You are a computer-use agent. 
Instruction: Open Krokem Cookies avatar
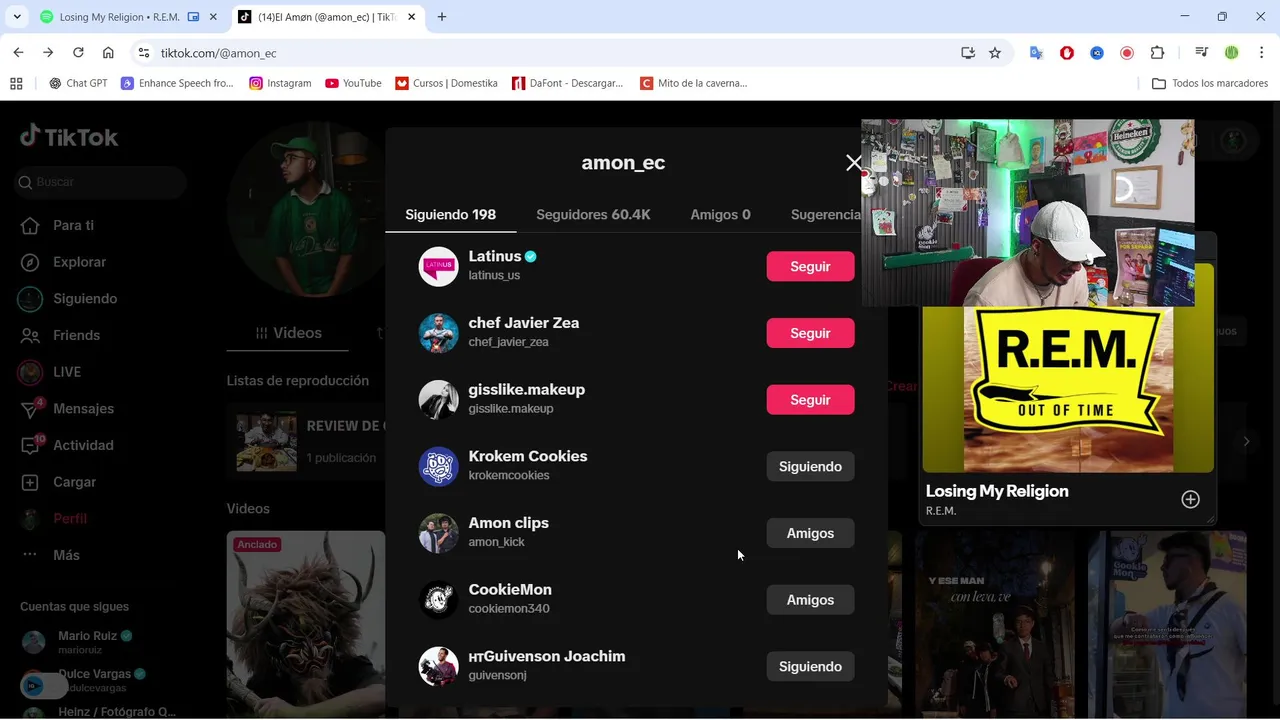click(438, 466)
